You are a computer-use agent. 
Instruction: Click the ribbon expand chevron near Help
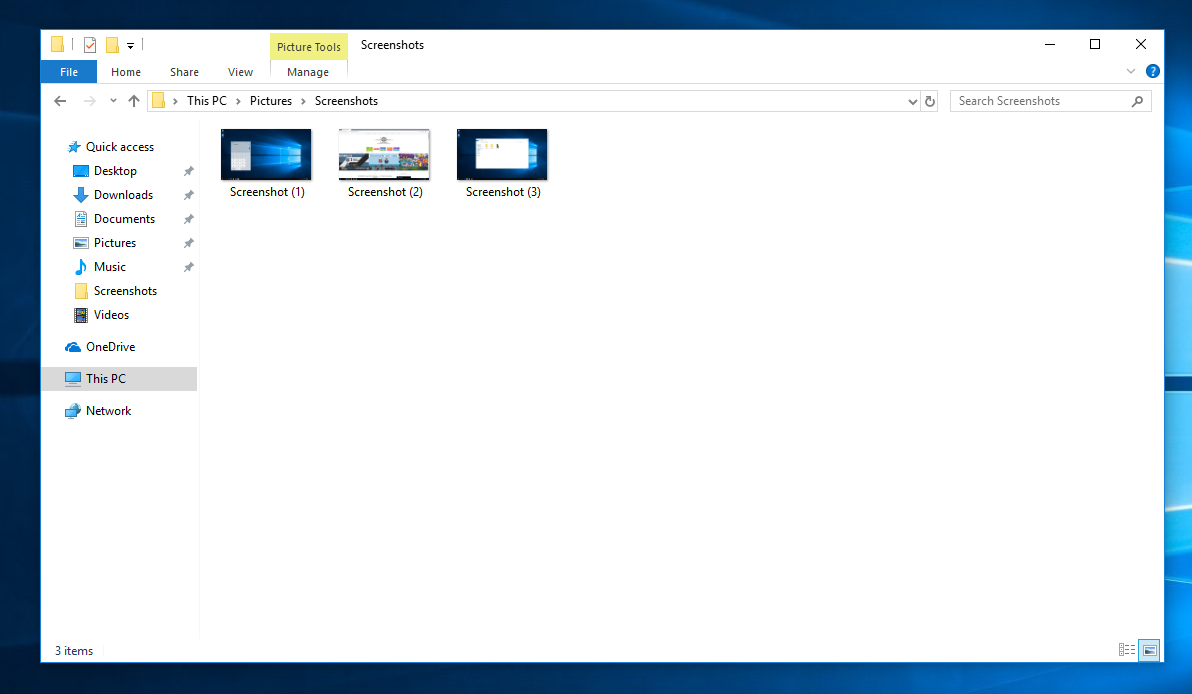tap(1130, 71)
